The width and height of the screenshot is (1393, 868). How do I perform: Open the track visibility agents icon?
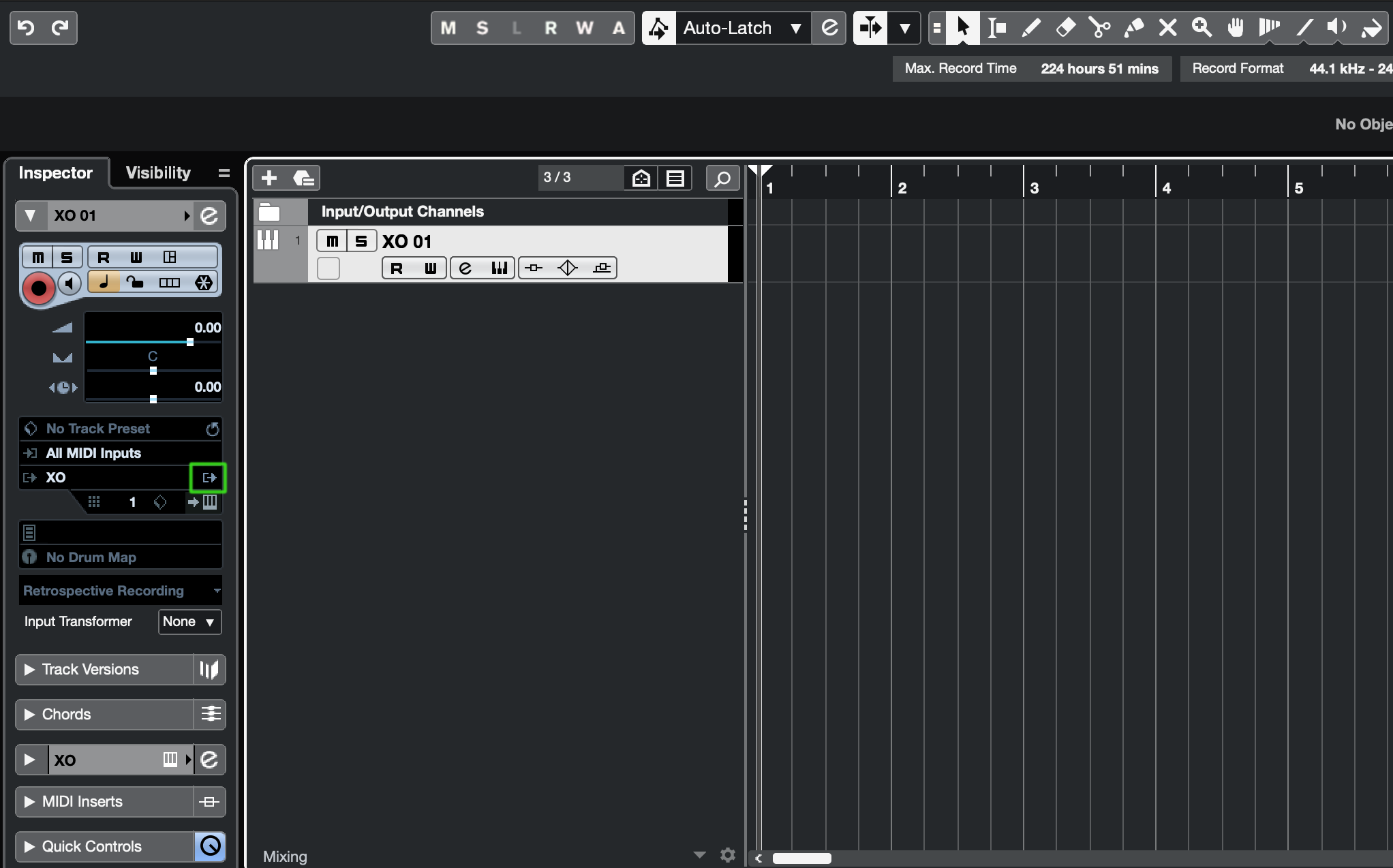(641, 179)
